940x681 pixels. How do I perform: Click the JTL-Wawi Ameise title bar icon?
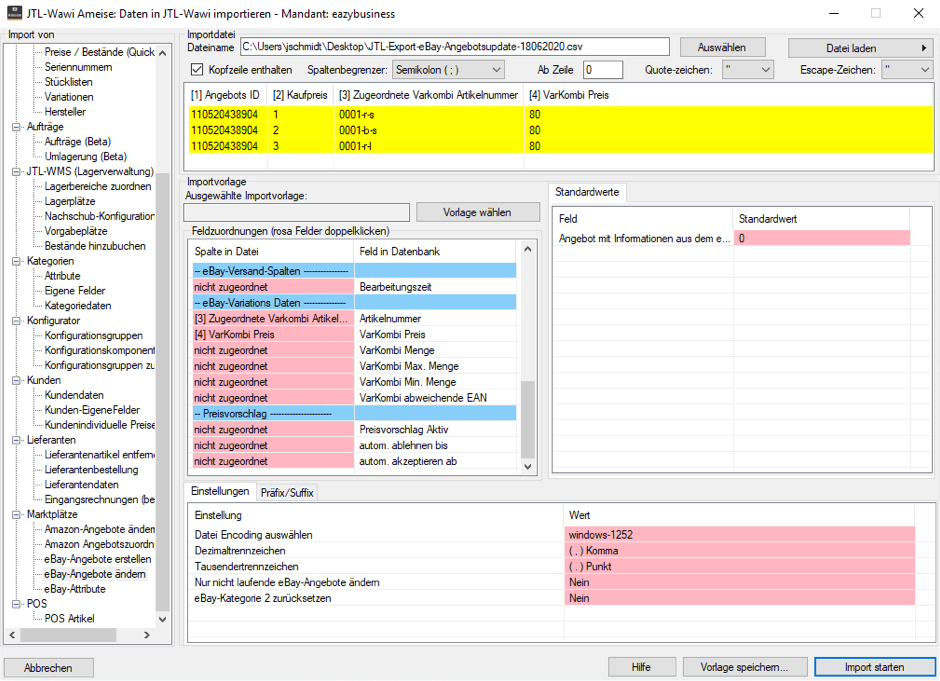(14, 13)
